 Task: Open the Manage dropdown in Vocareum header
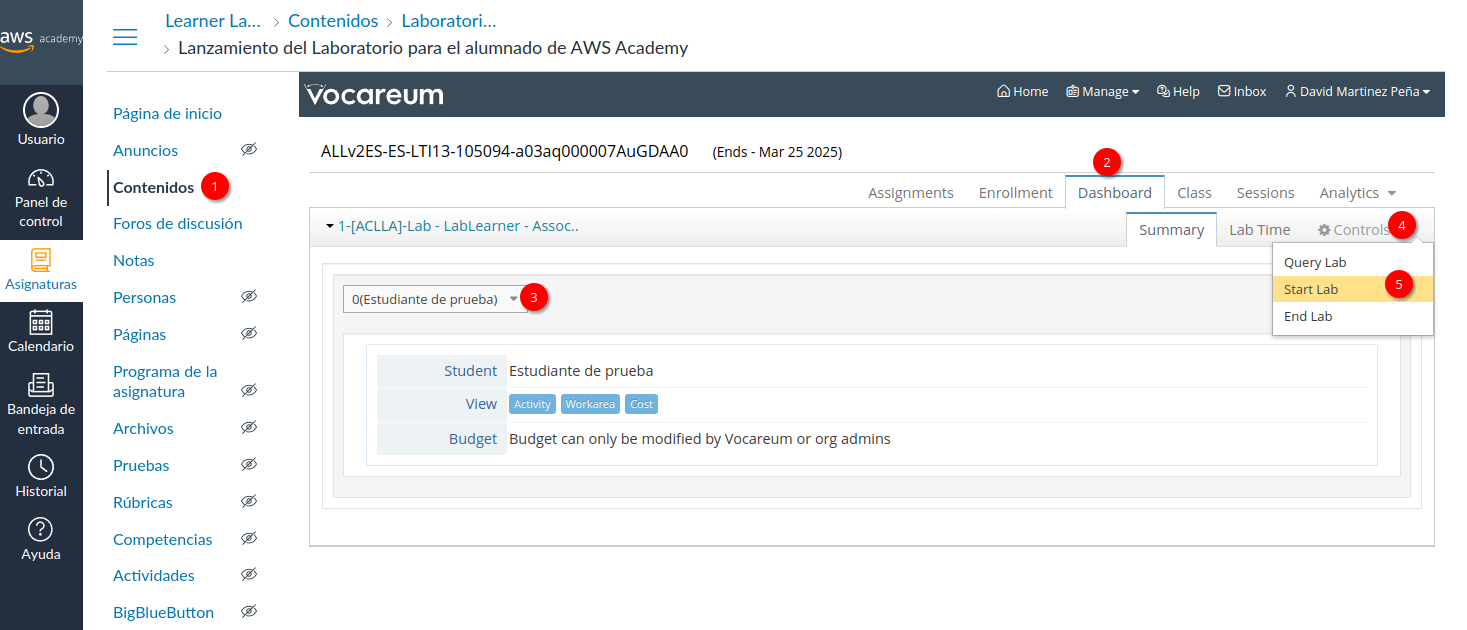pyautogui.click(x=1103, y=91)
